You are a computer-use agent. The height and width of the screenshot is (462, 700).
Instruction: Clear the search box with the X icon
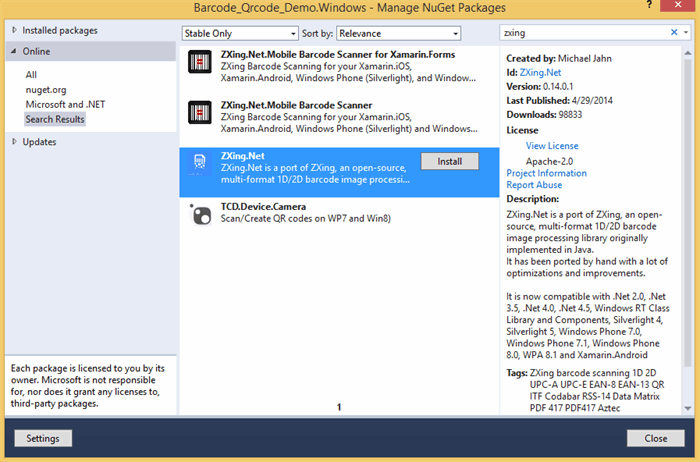pyautogui.click(x=674, y=32)
